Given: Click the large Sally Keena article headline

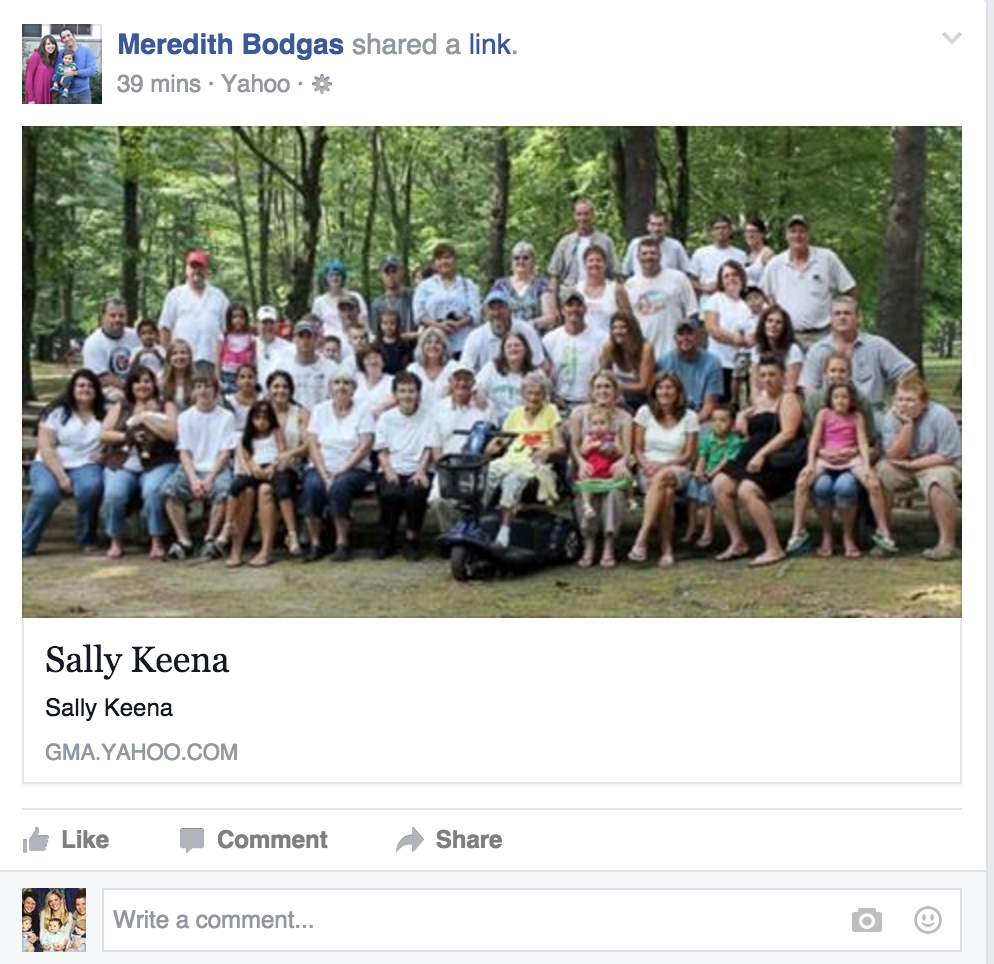Looking at the screenshot, I should point(137,660).
